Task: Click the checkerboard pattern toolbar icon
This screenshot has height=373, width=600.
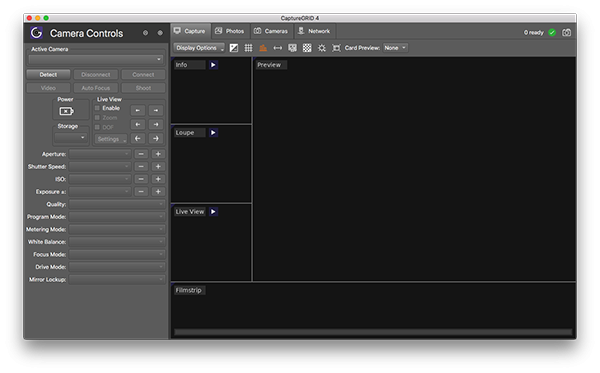Action: click(307, 48)
